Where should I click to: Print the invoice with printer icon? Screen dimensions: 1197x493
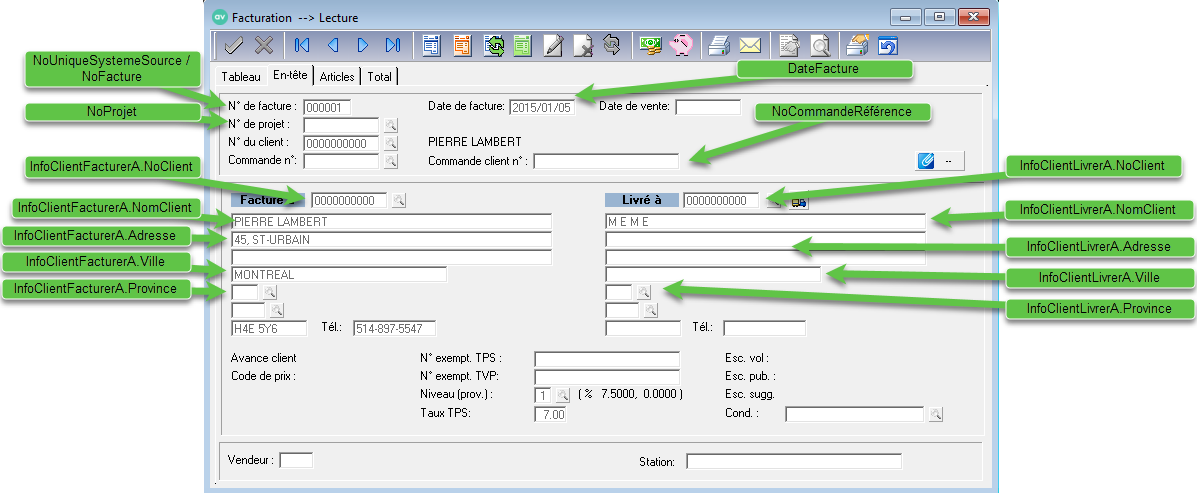pos(719,45)
